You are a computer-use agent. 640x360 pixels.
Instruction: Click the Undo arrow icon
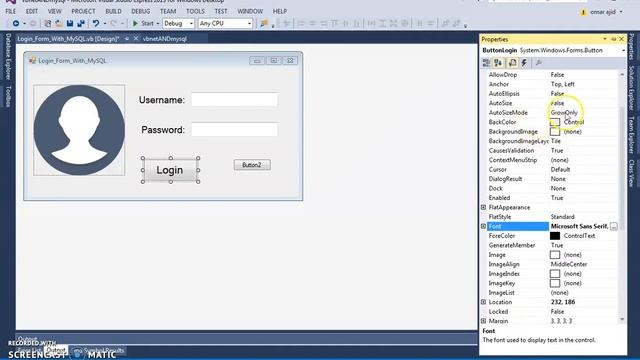[96, 24]
